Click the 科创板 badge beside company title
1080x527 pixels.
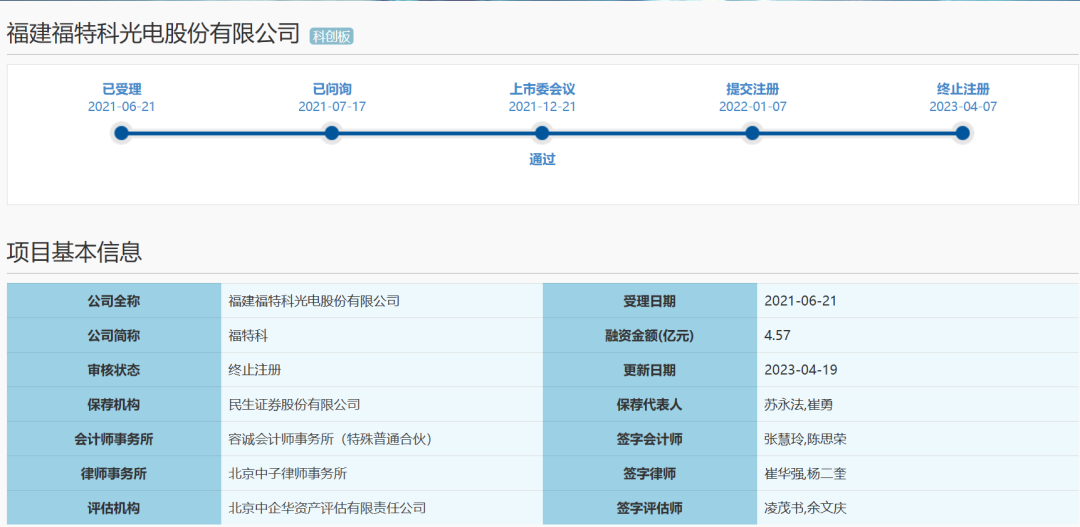(331, 36)
